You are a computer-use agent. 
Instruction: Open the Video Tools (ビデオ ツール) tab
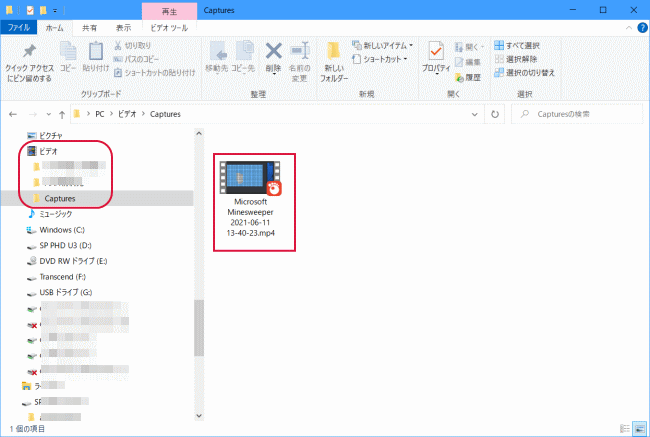[169, 28]
